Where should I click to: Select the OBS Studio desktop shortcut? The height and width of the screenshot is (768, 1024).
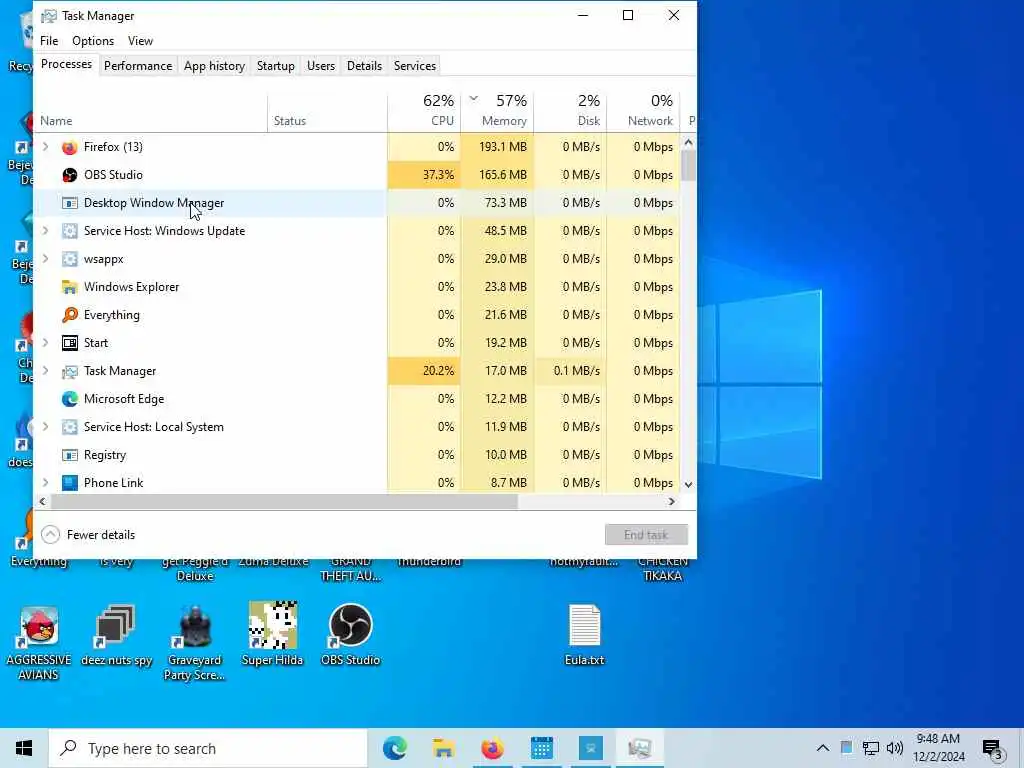[x=351, y=633]
